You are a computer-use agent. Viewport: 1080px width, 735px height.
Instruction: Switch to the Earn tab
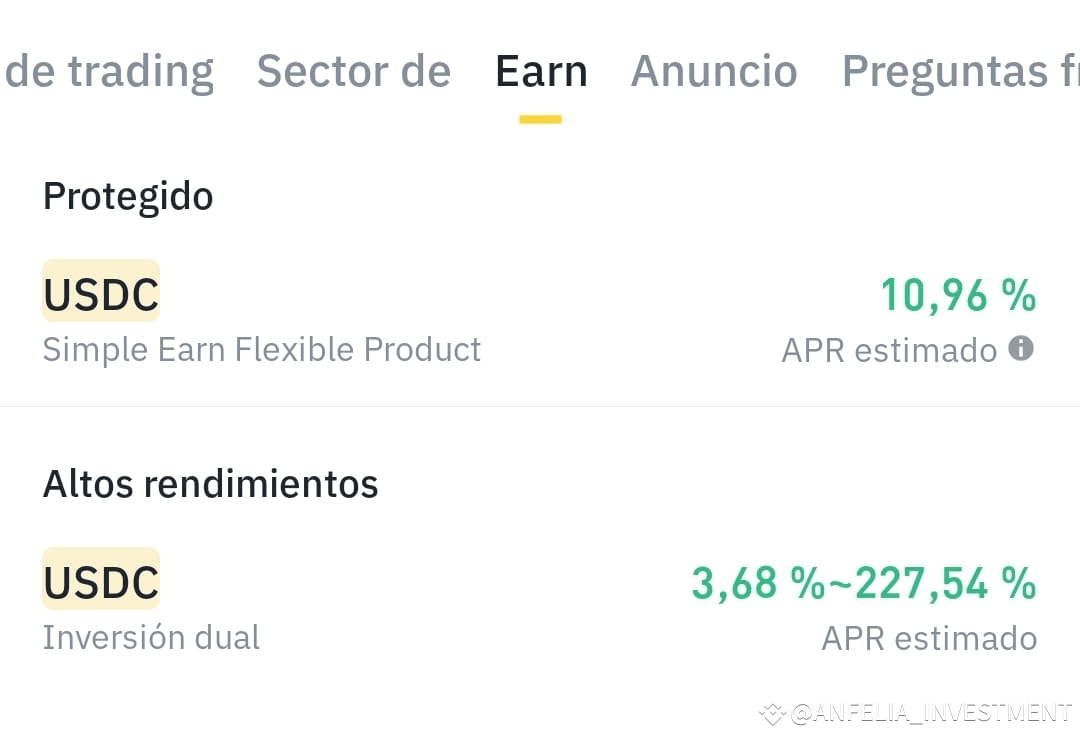(x=541, y=70)
